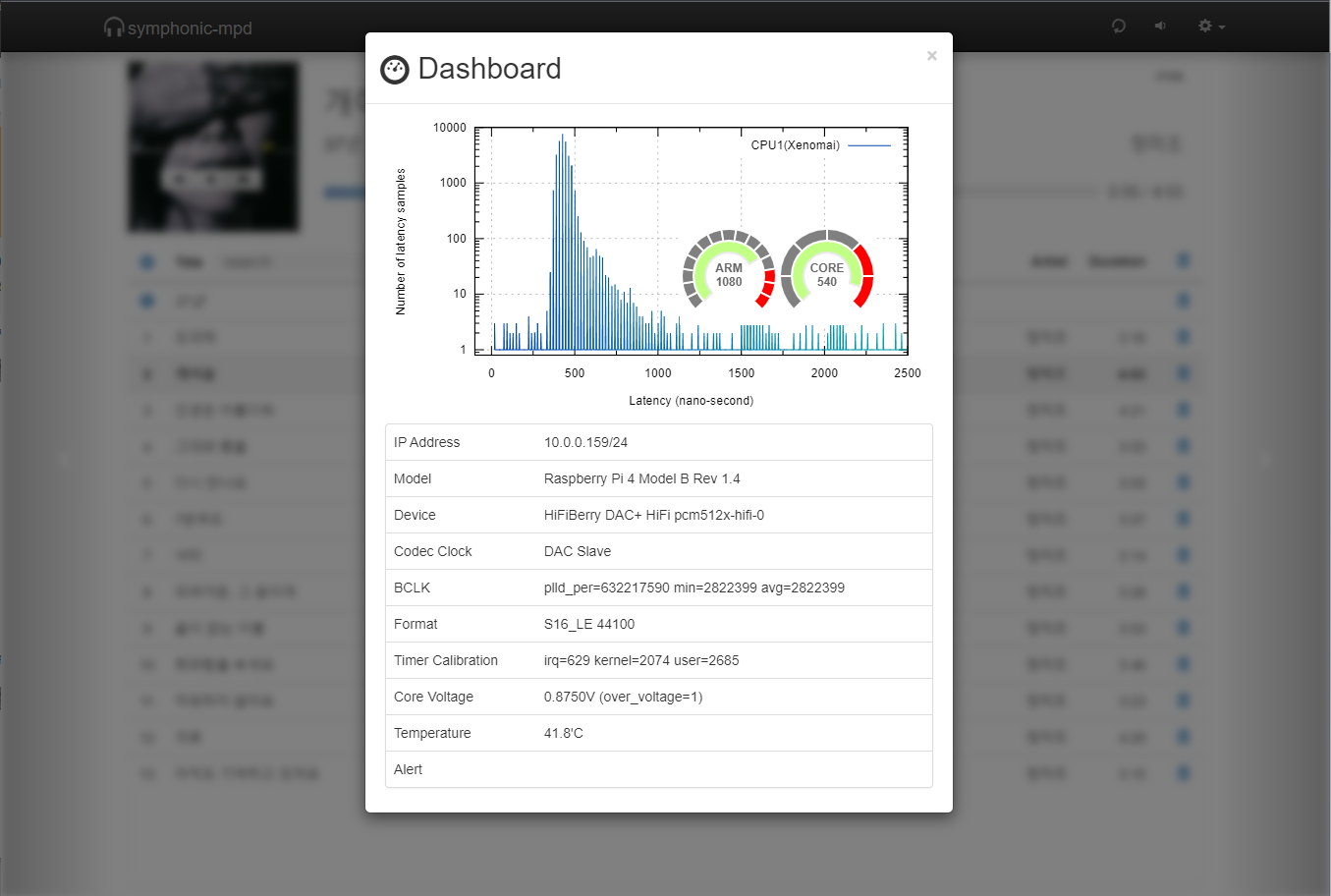Click the blurred album cover behind dialog
The image size is (1331, 896).
(x=213, y=147)
